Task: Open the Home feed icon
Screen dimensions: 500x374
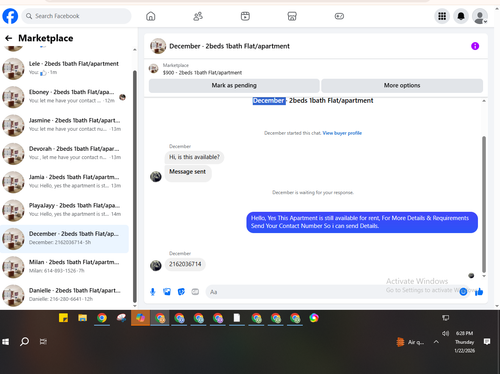Action: click(151, 16)
